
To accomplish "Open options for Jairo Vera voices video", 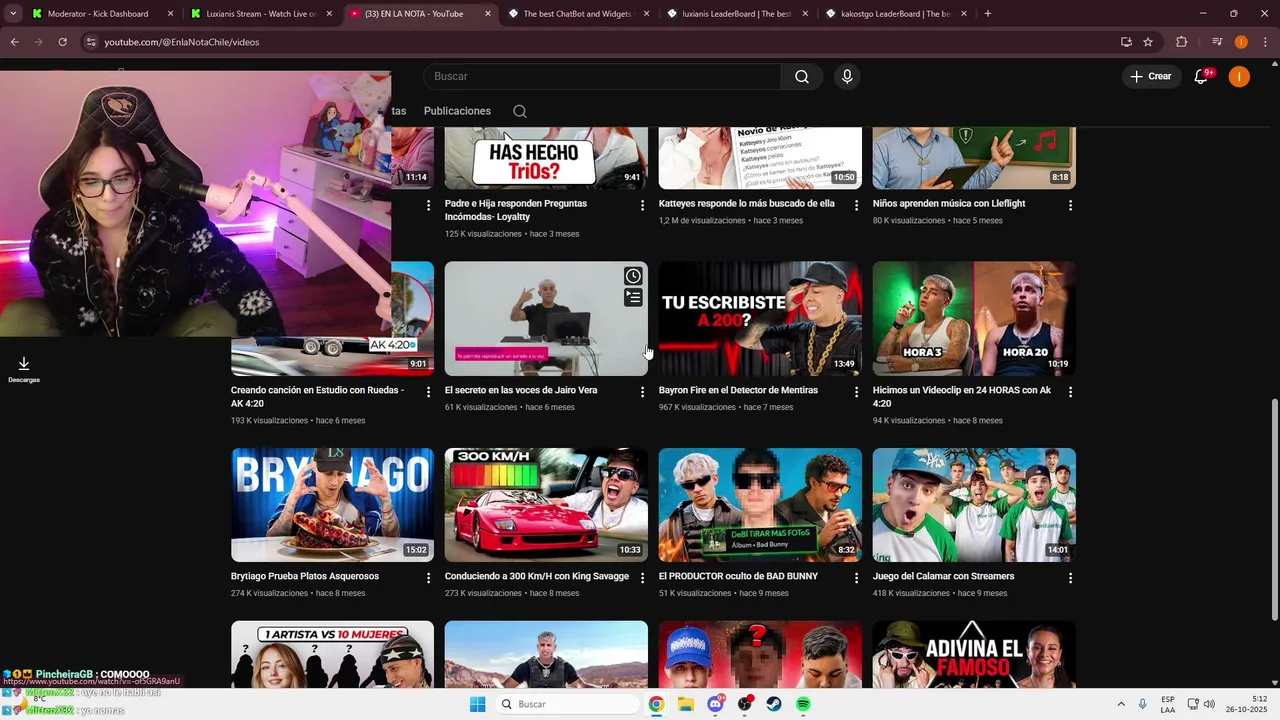I will (x=642, y=392).
